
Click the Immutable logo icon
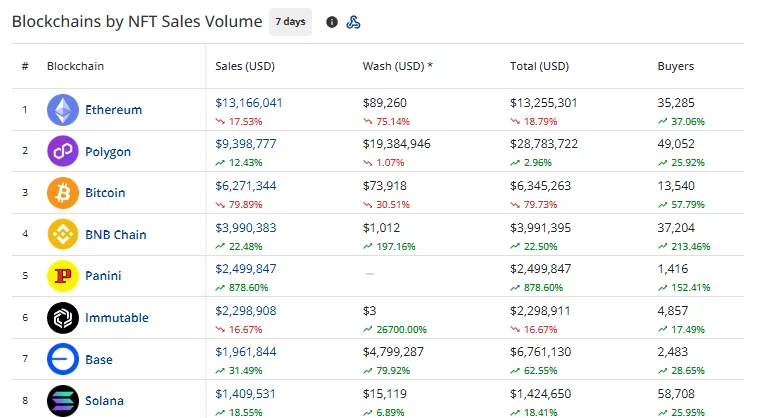[x=63, y=318]
